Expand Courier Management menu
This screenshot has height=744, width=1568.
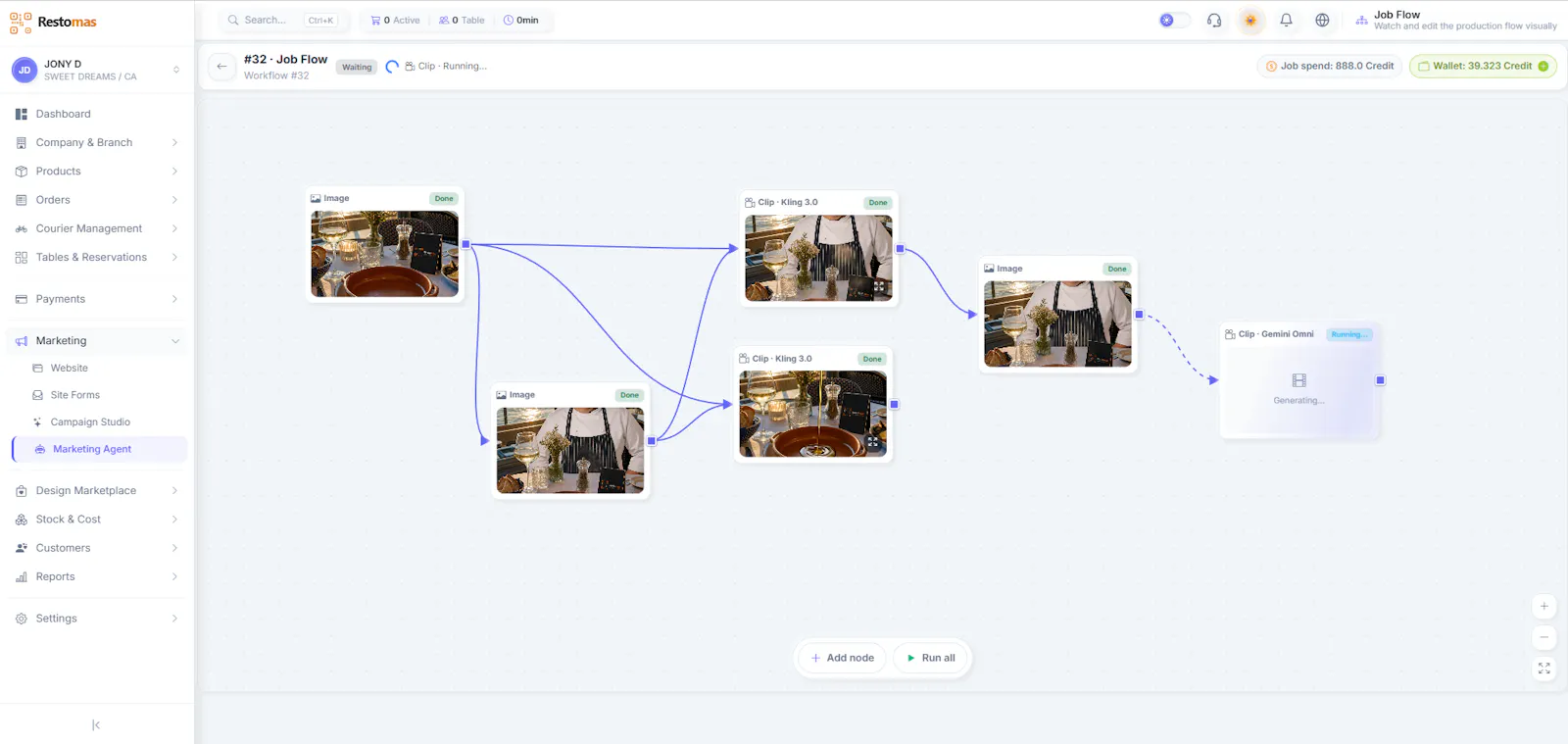coord(96,228)
